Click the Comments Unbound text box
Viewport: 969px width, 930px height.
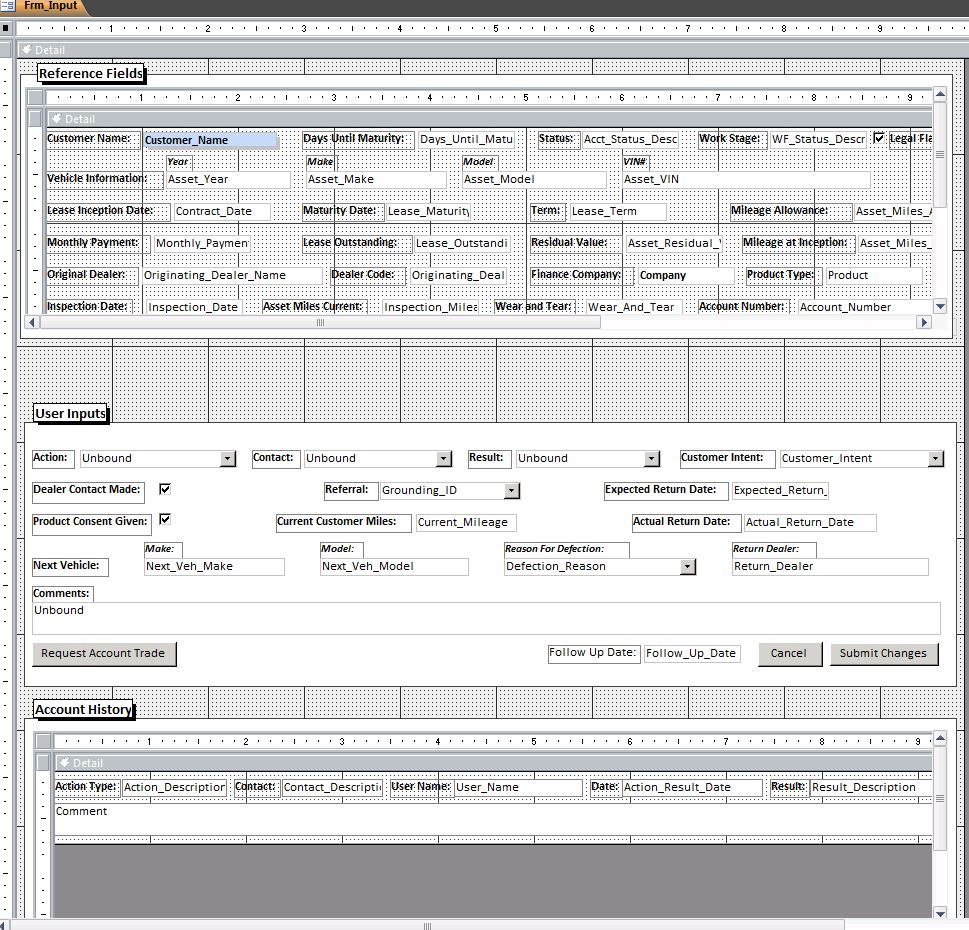pyautogui.click(x=486, y=618)
